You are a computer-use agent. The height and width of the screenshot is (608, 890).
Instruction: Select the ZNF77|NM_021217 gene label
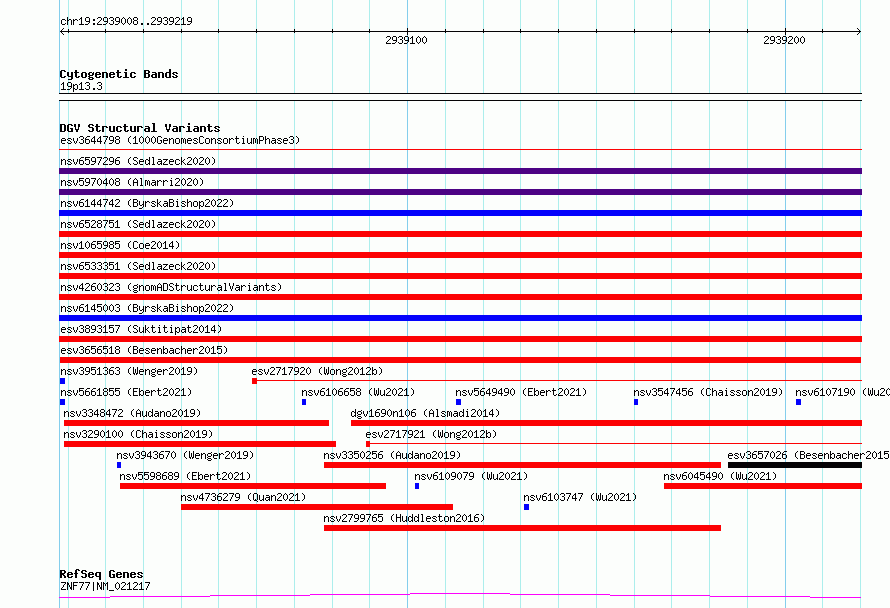click(105, 586)
